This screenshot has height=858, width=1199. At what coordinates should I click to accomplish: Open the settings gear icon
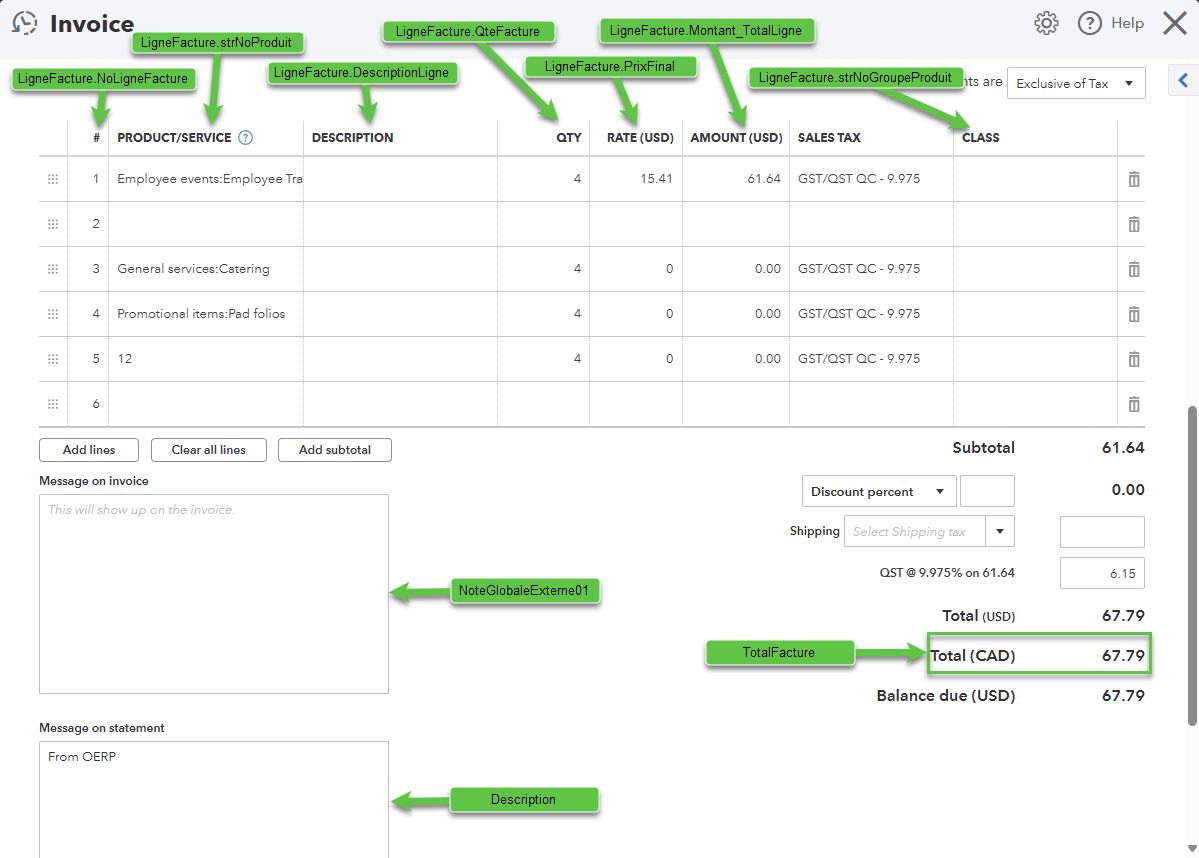pos(1046,23)
